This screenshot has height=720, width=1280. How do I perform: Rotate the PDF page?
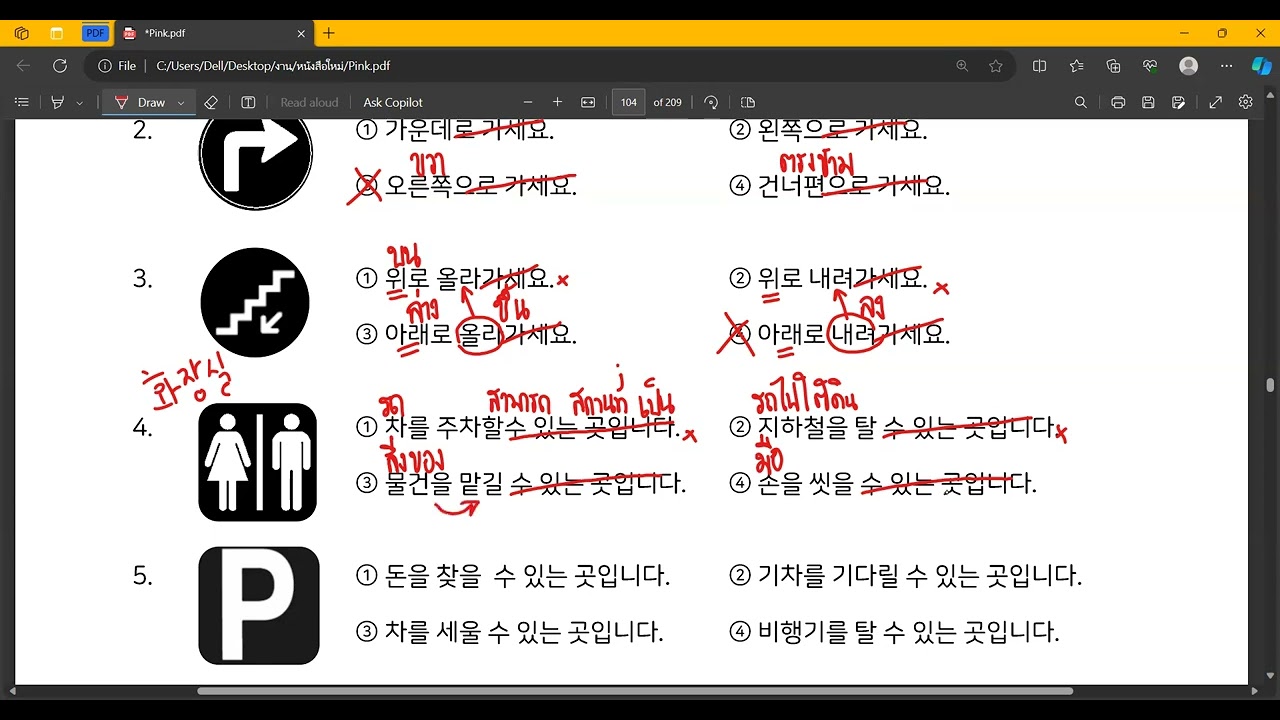click(711, 102)
